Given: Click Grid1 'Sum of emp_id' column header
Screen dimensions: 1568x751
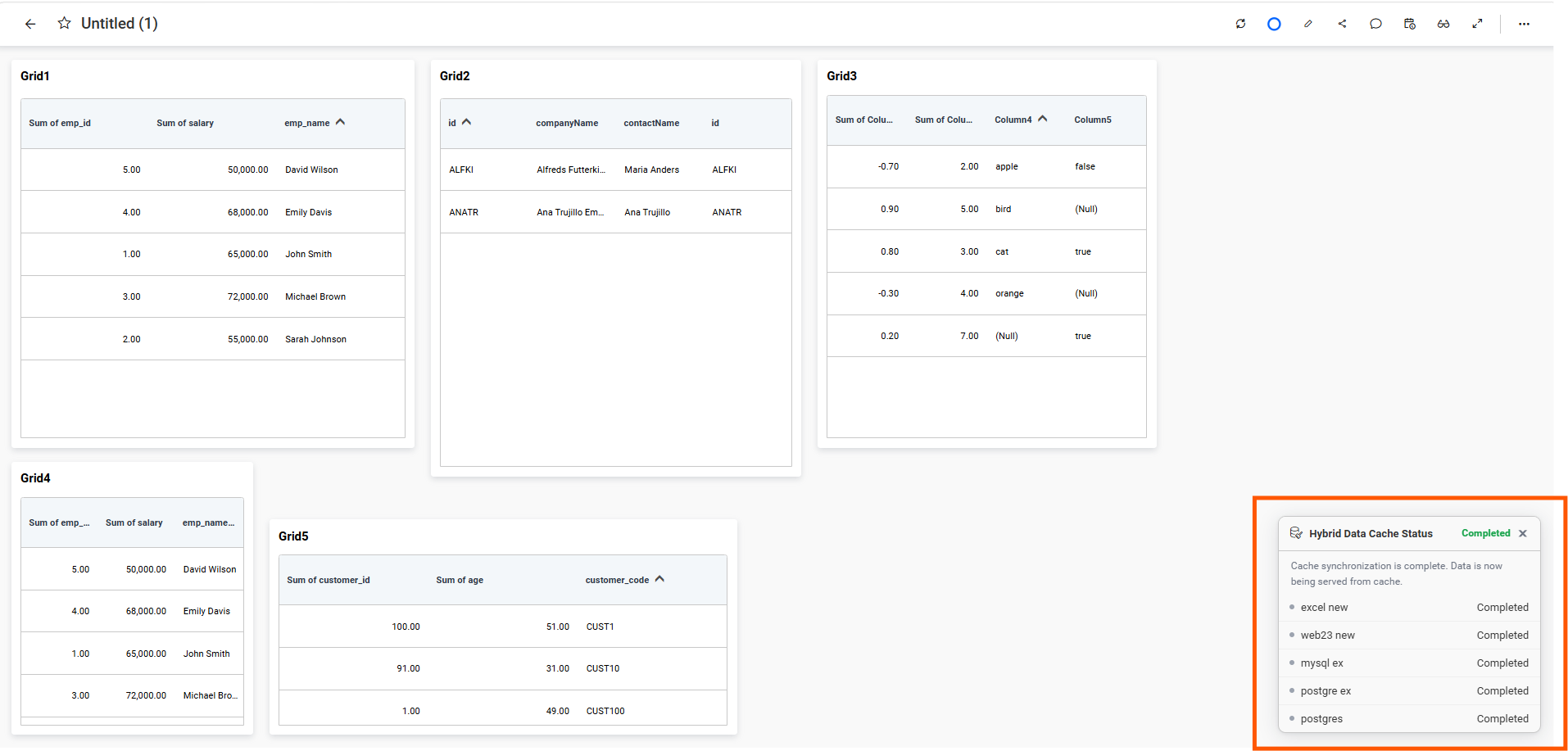Looking at the screenshot, I should [60, 123].
